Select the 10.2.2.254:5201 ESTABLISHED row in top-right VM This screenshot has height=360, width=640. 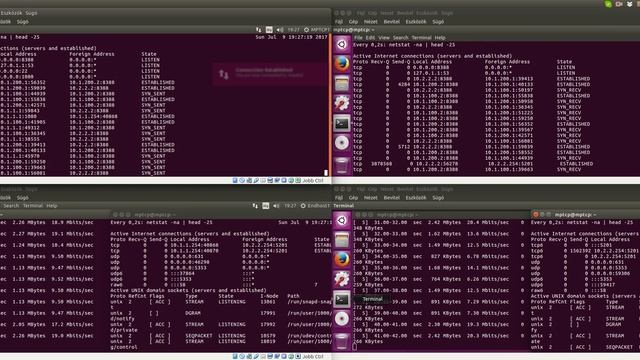(x=473, y=164)
